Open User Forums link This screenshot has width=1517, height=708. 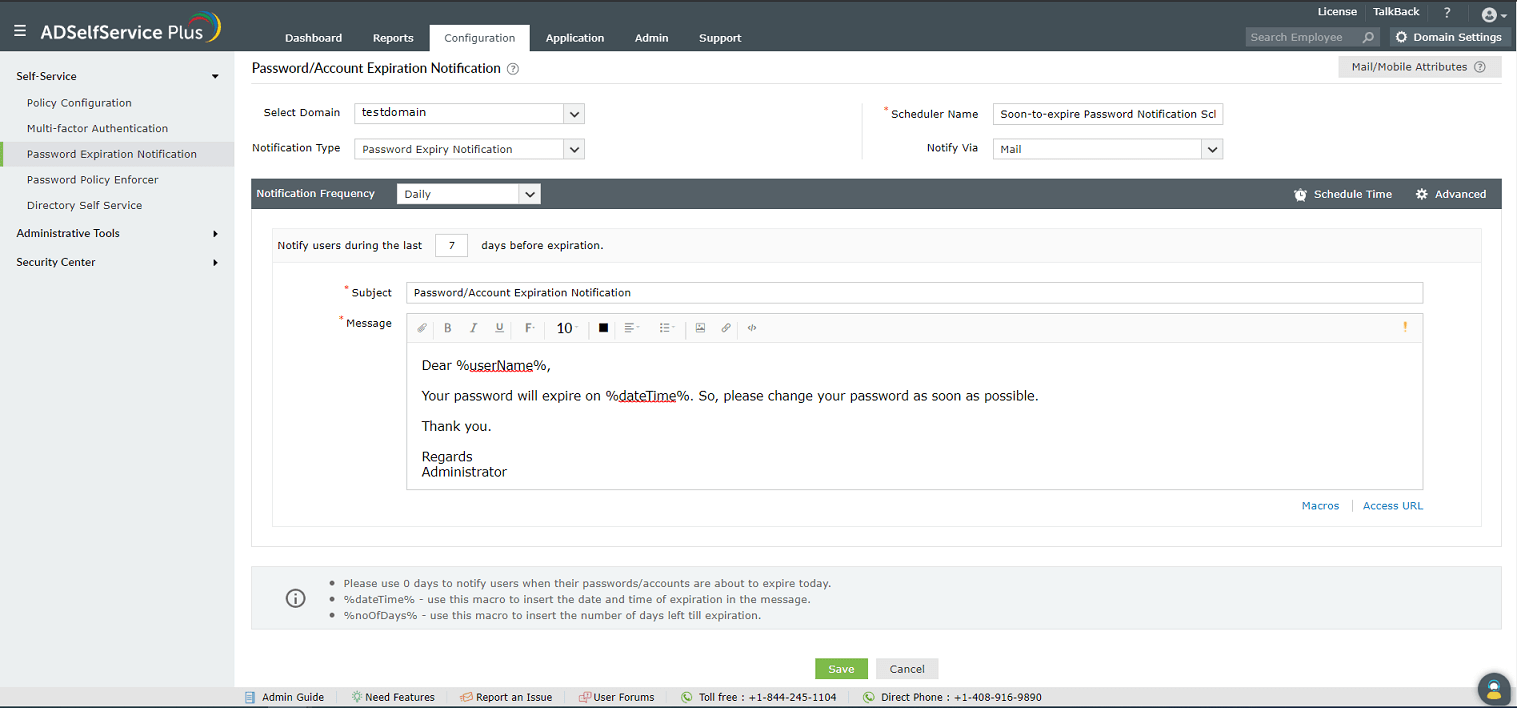616,697
